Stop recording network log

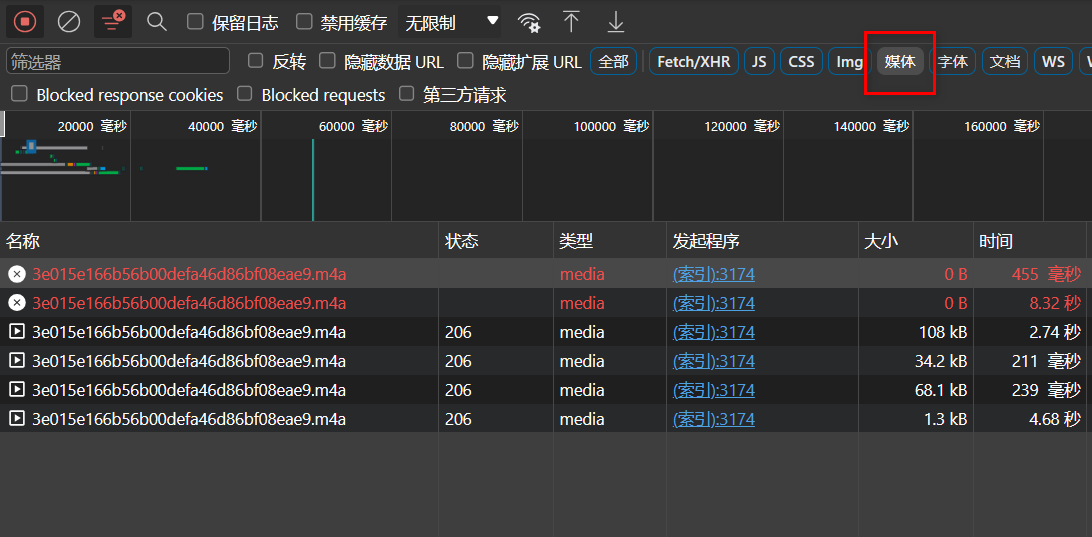[25, 21]
